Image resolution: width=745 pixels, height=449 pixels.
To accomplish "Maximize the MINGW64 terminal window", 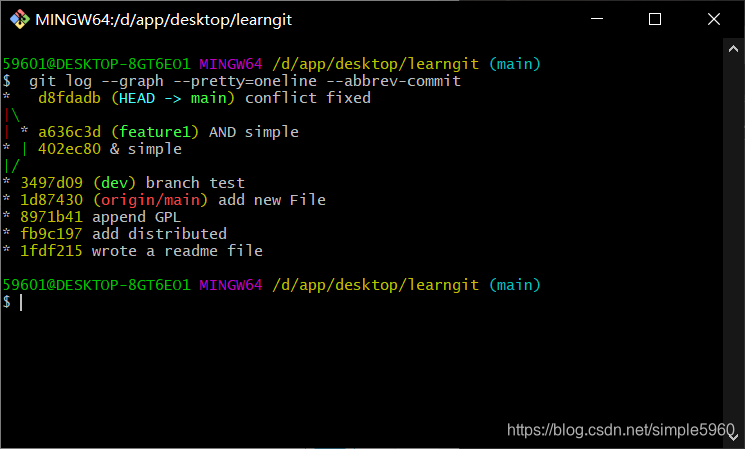I will click(655, 19).
